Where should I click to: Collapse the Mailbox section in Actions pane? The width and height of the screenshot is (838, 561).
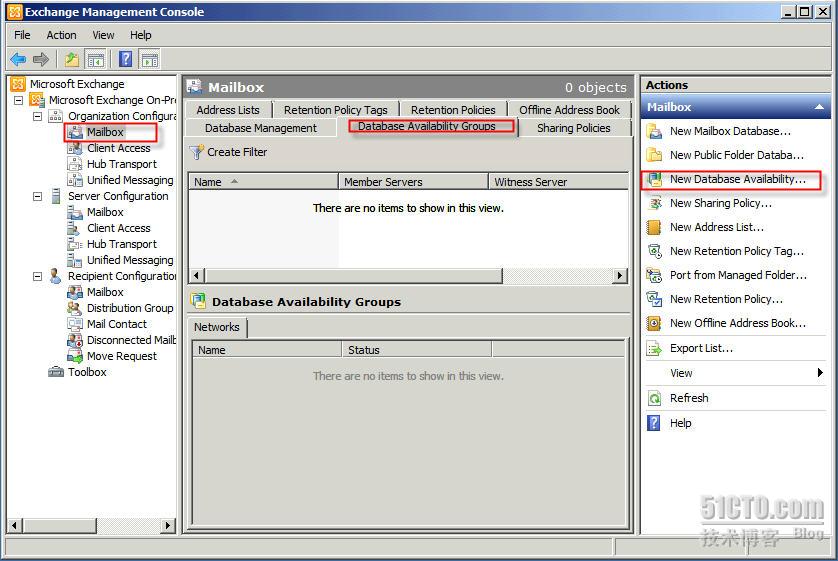point(819,107)
